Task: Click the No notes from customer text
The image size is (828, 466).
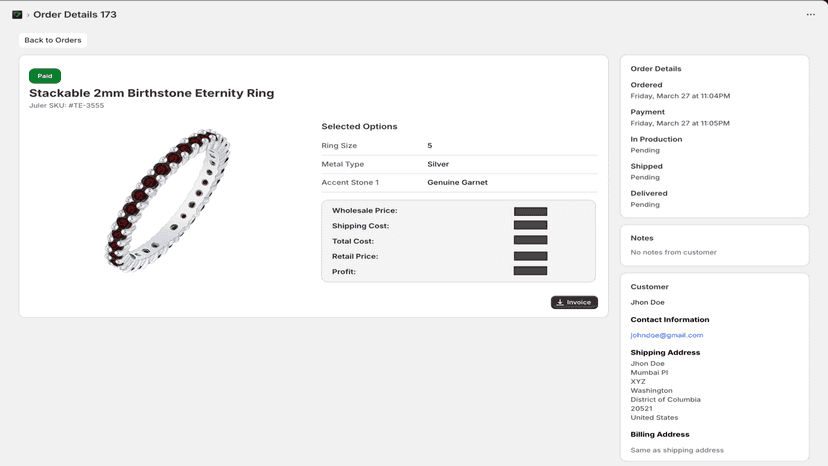Action: coord(673,252)
